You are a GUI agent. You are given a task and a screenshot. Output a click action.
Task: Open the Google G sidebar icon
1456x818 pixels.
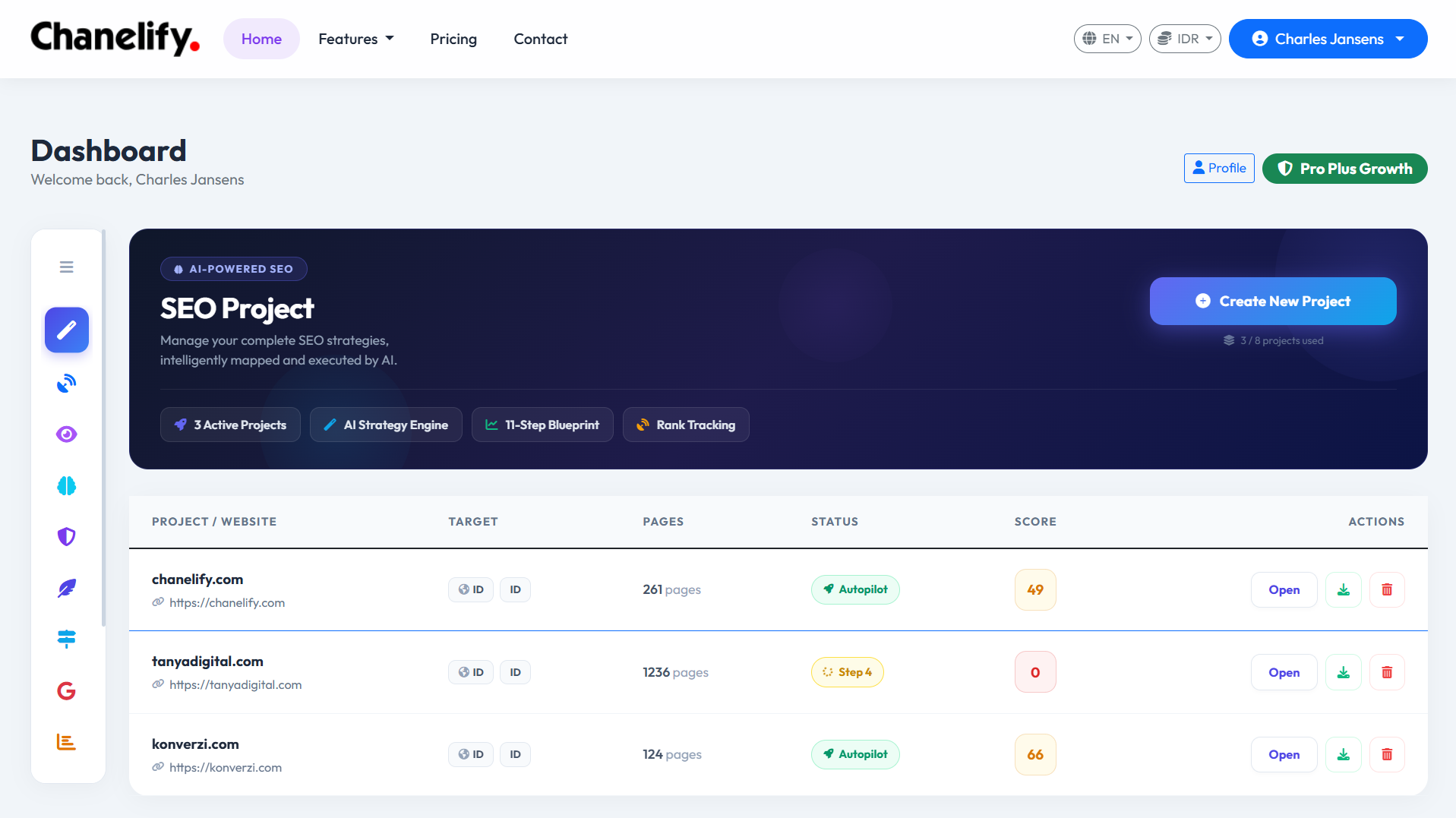point(67,691)
